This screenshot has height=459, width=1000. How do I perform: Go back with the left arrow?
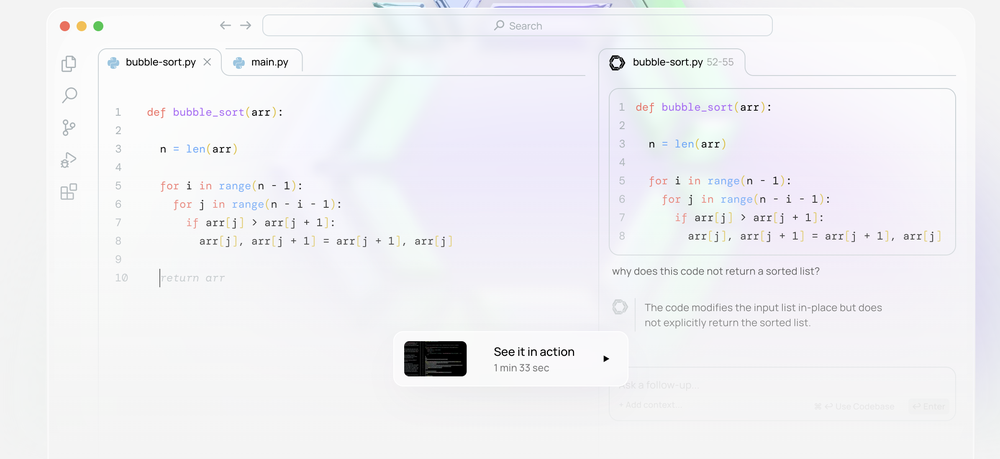(x=225, y=26)
